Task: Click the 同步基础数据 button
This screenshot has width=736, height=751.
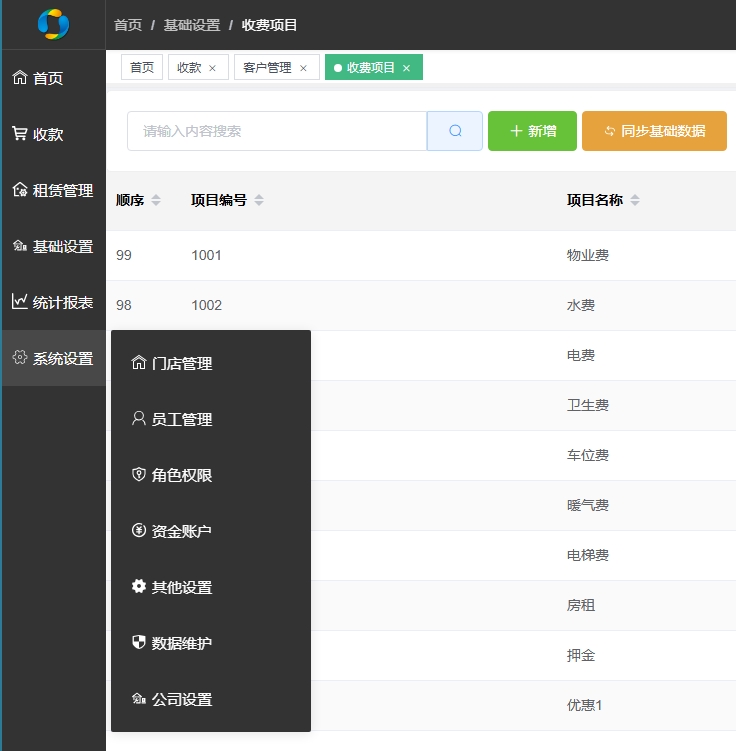Action: [x=654, y=131]
